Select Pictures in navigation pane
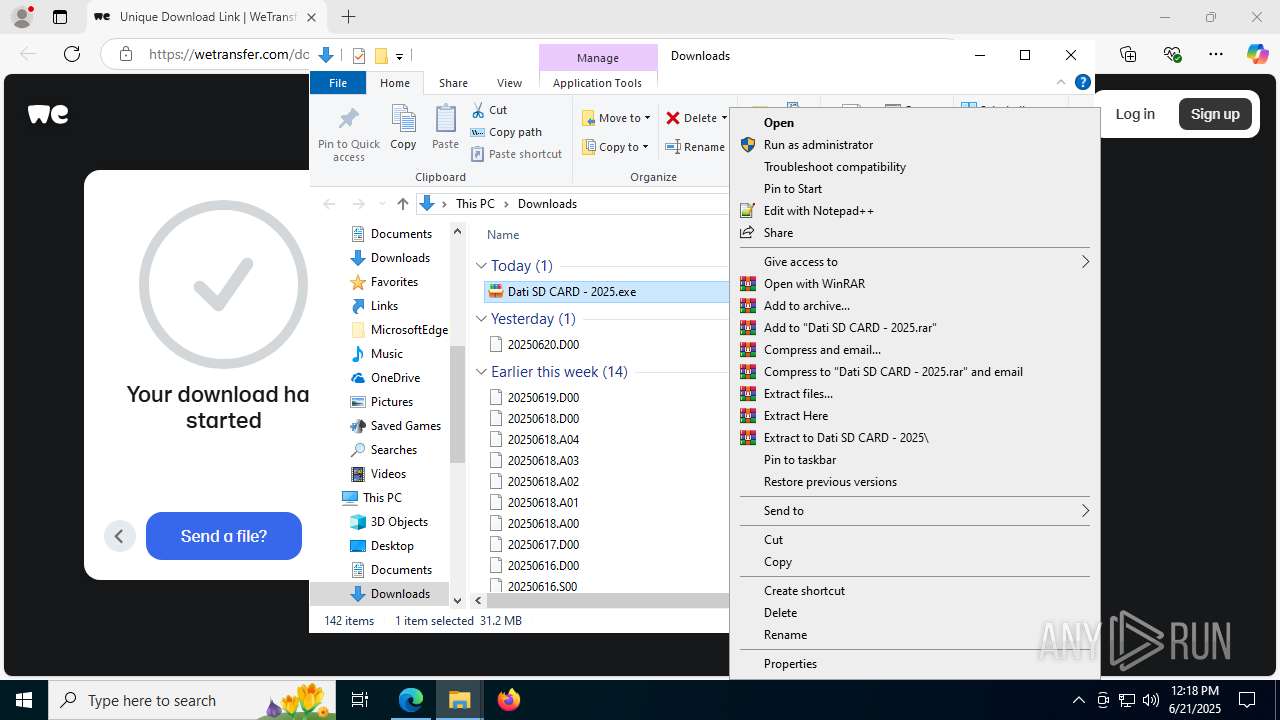Viewport: 1280px width, 720px height. tap(391, 402)
